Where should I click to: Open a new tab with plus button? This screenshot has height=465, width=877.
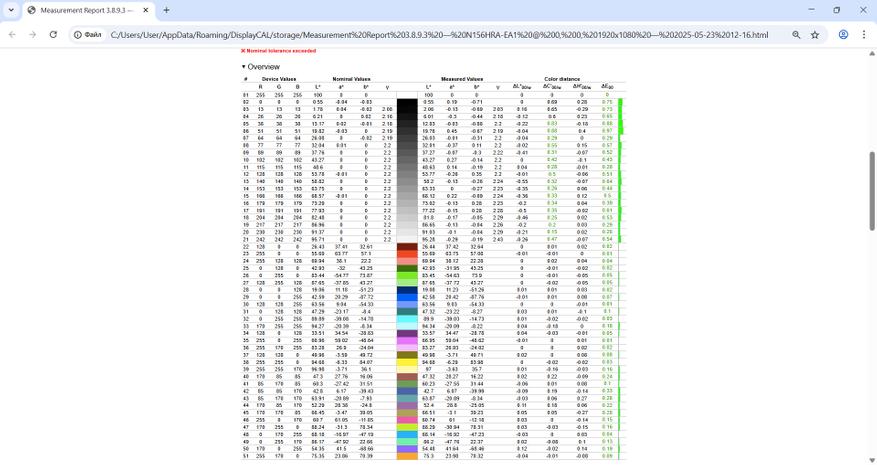tap(166, 10)
